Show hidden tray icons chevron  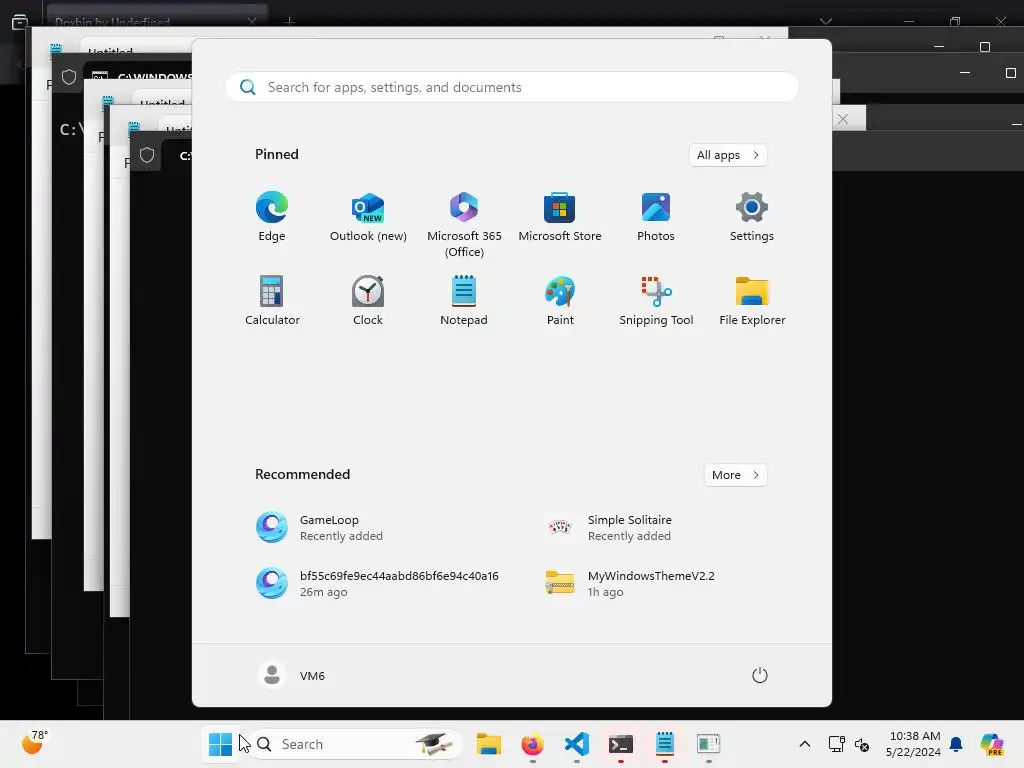805,744
